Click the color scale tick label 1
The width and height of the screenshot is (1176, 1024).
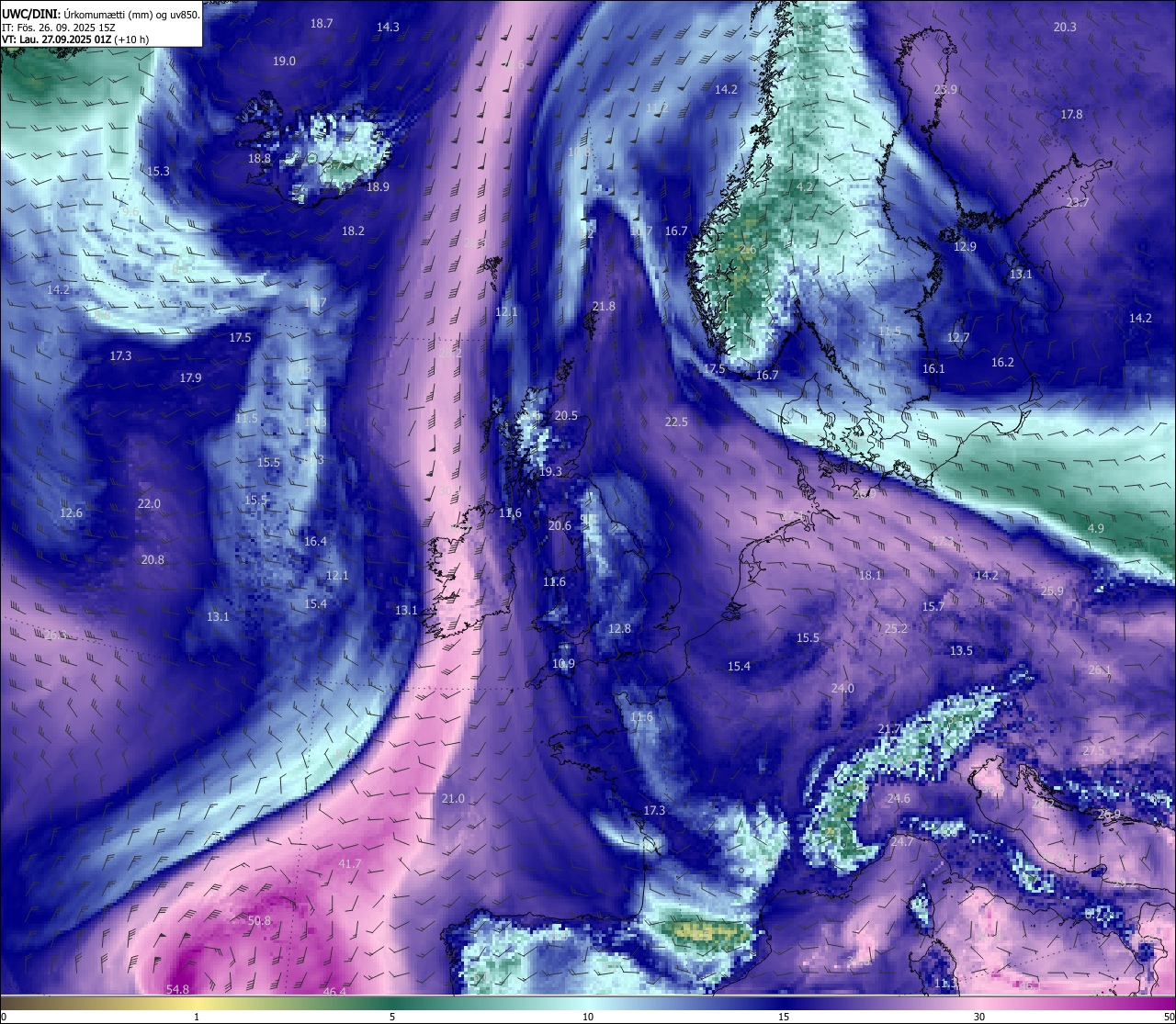point(197,1017)
